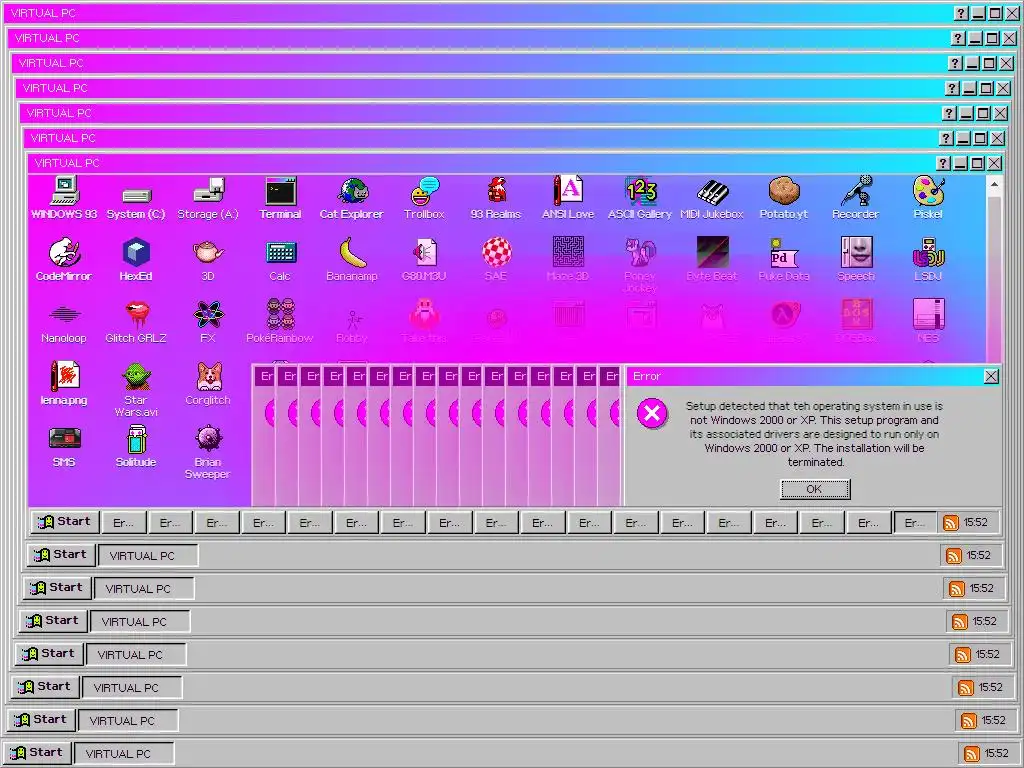This screenshot has width=1024, height=768.
Task: Open the WINDOWS 93 computer icon
Action: 64,197
